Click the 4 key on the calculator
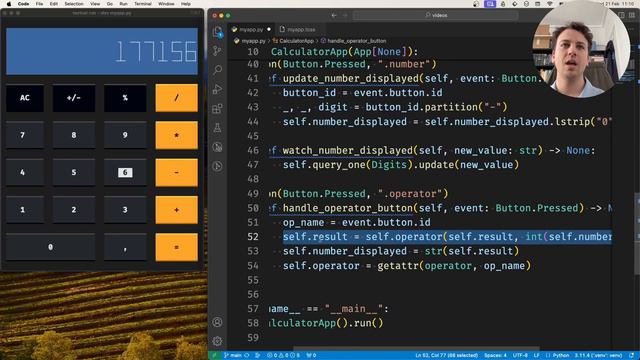 (x=25, y=172)
